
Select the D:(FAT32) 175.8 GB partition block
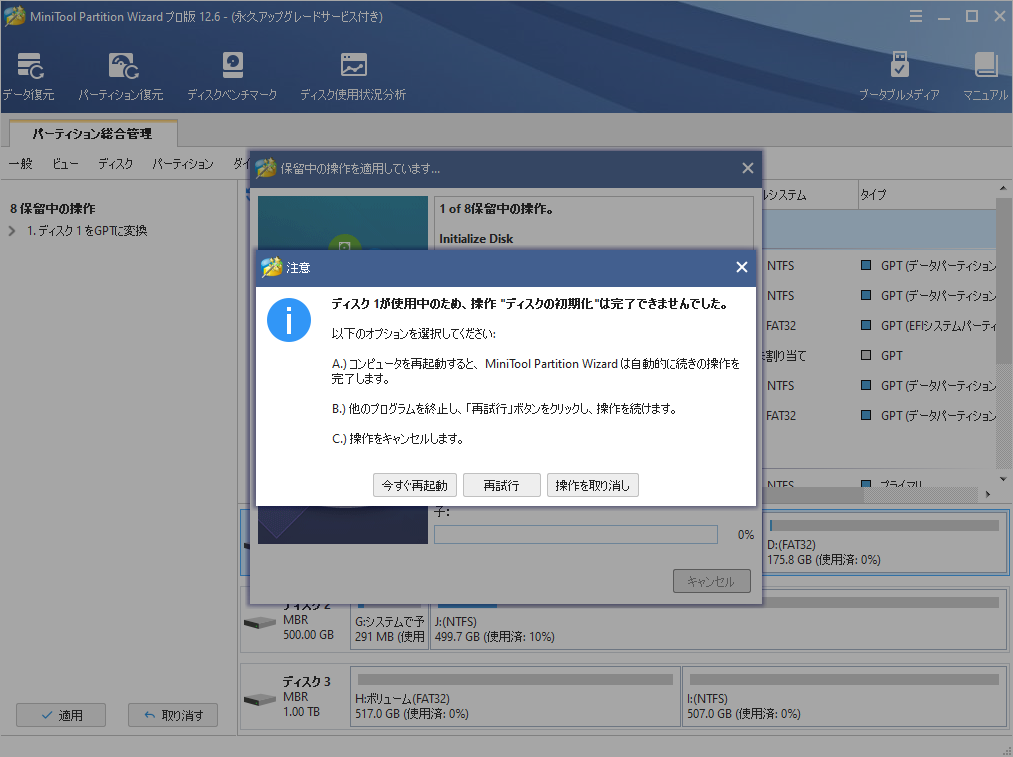click(885, 543)
